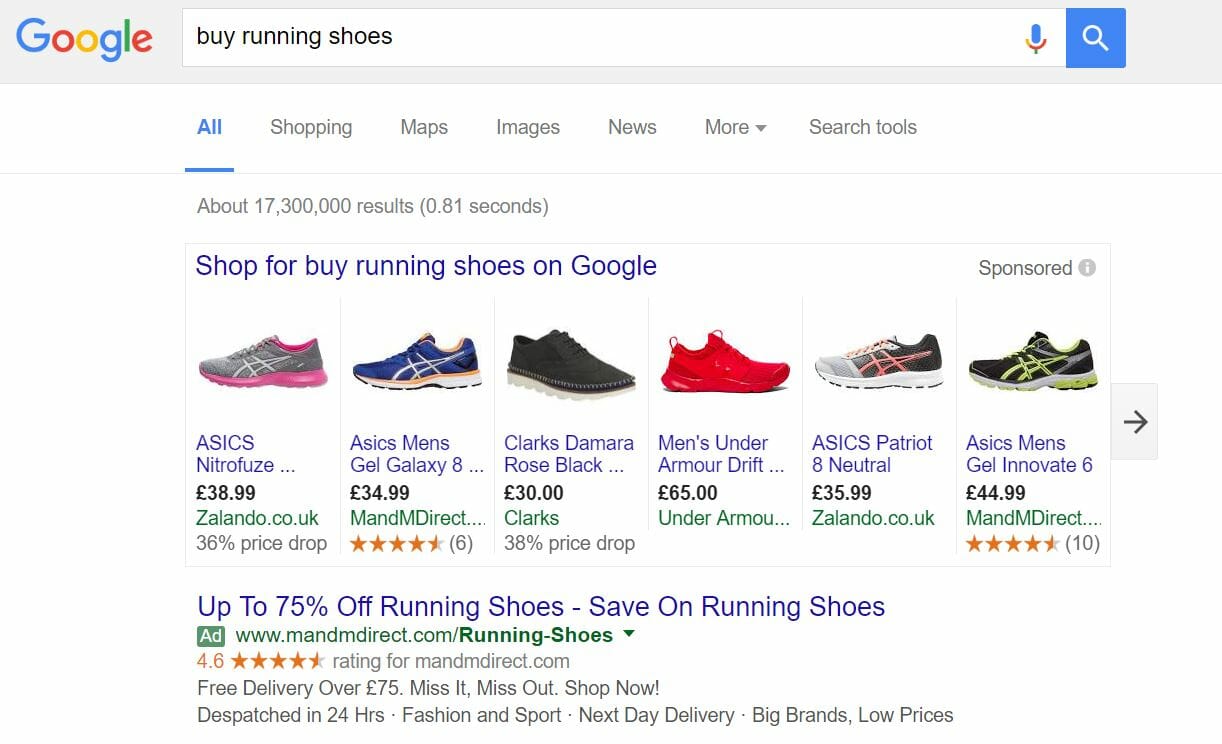Image resolution: width=1222 pixels, height=744 pixels.
Task: Open the ASICS Nitrofuze product link
Action: pyautogui.click(x=246, y=454)
